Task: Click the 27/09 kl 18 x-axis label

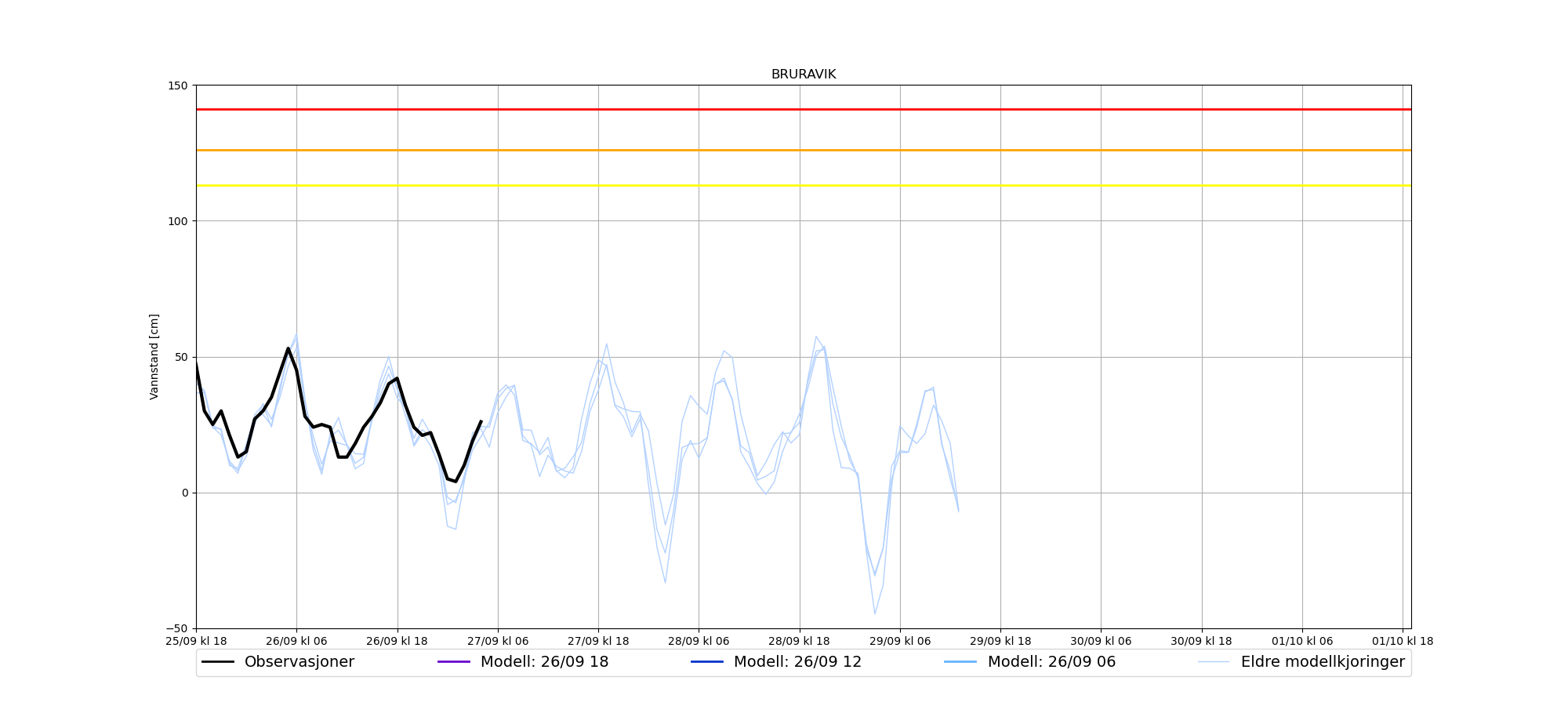Action: 598,641
